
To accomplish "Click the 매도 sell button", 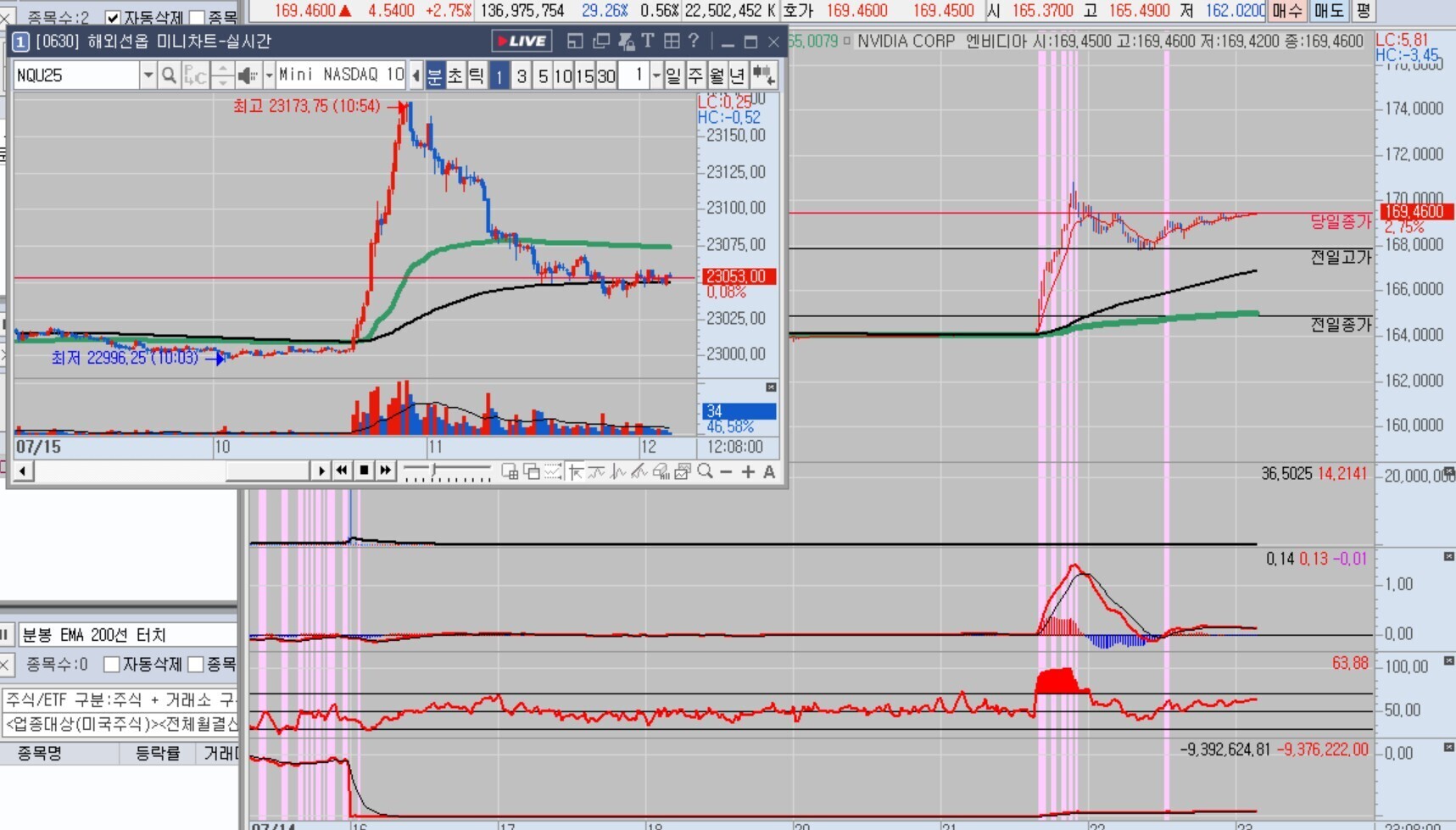I will coord(1329,11).
